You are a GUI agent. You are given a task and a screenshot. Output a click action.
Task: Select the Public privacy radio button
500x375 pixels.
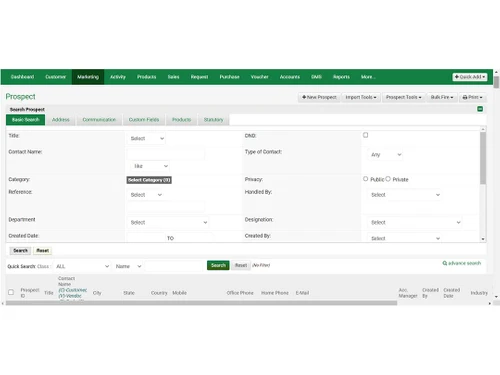coord(366,179)
